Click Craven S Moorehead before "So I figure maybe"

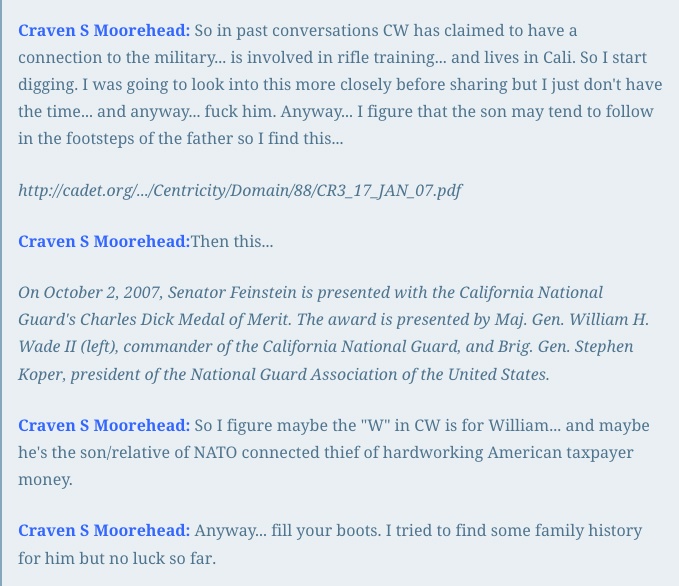pyautogui.click(x=104, y=425)
